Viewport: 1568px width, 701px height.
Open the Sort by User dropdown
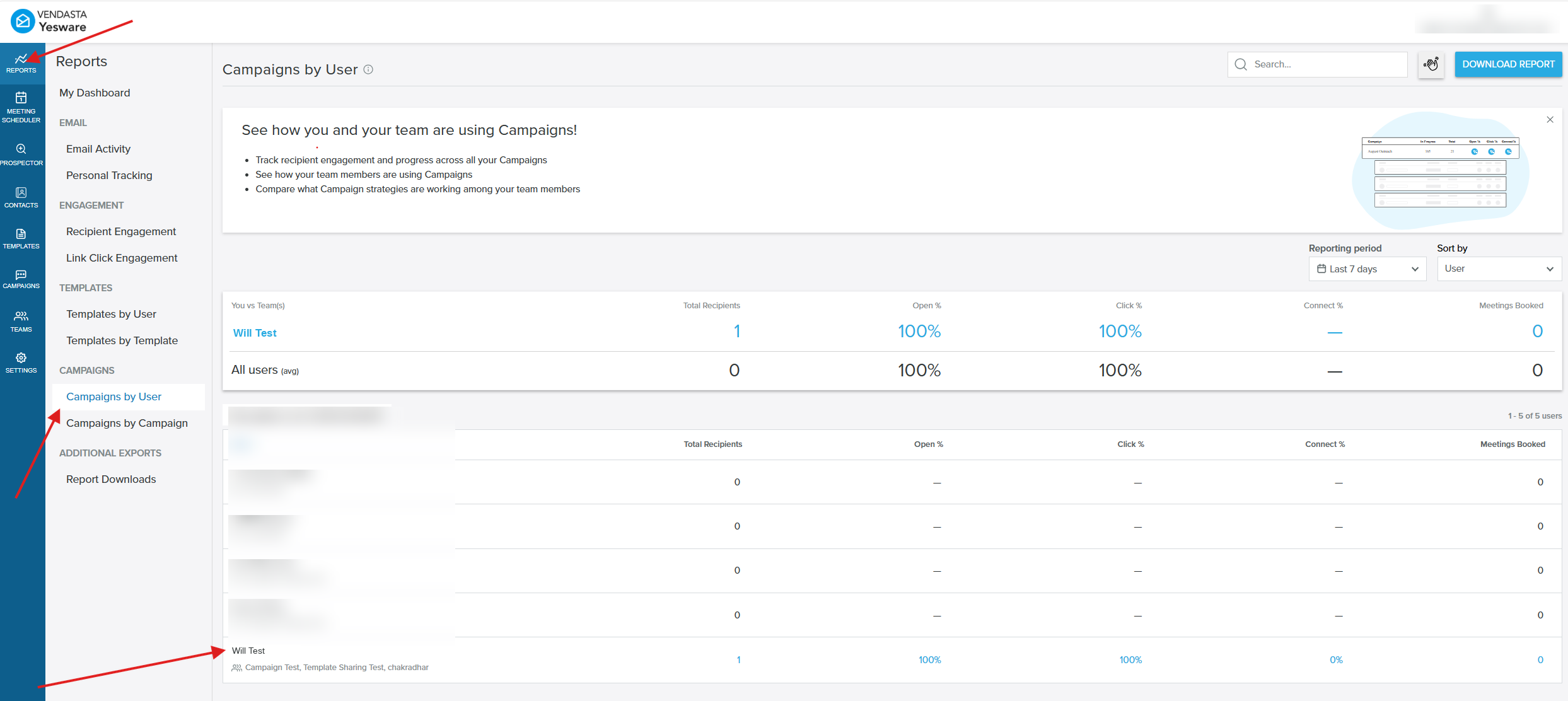click(1499, 269)
